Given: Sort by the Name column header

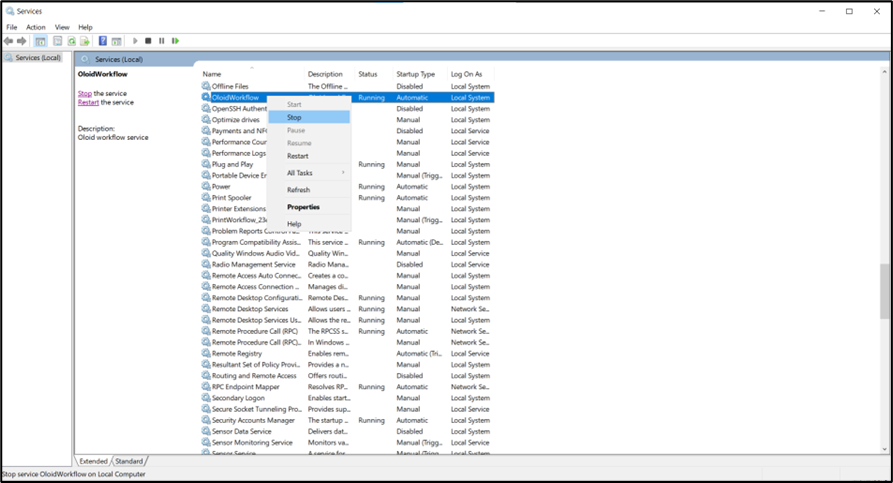Looking at the screenshot, I should [x=252, y=74].
